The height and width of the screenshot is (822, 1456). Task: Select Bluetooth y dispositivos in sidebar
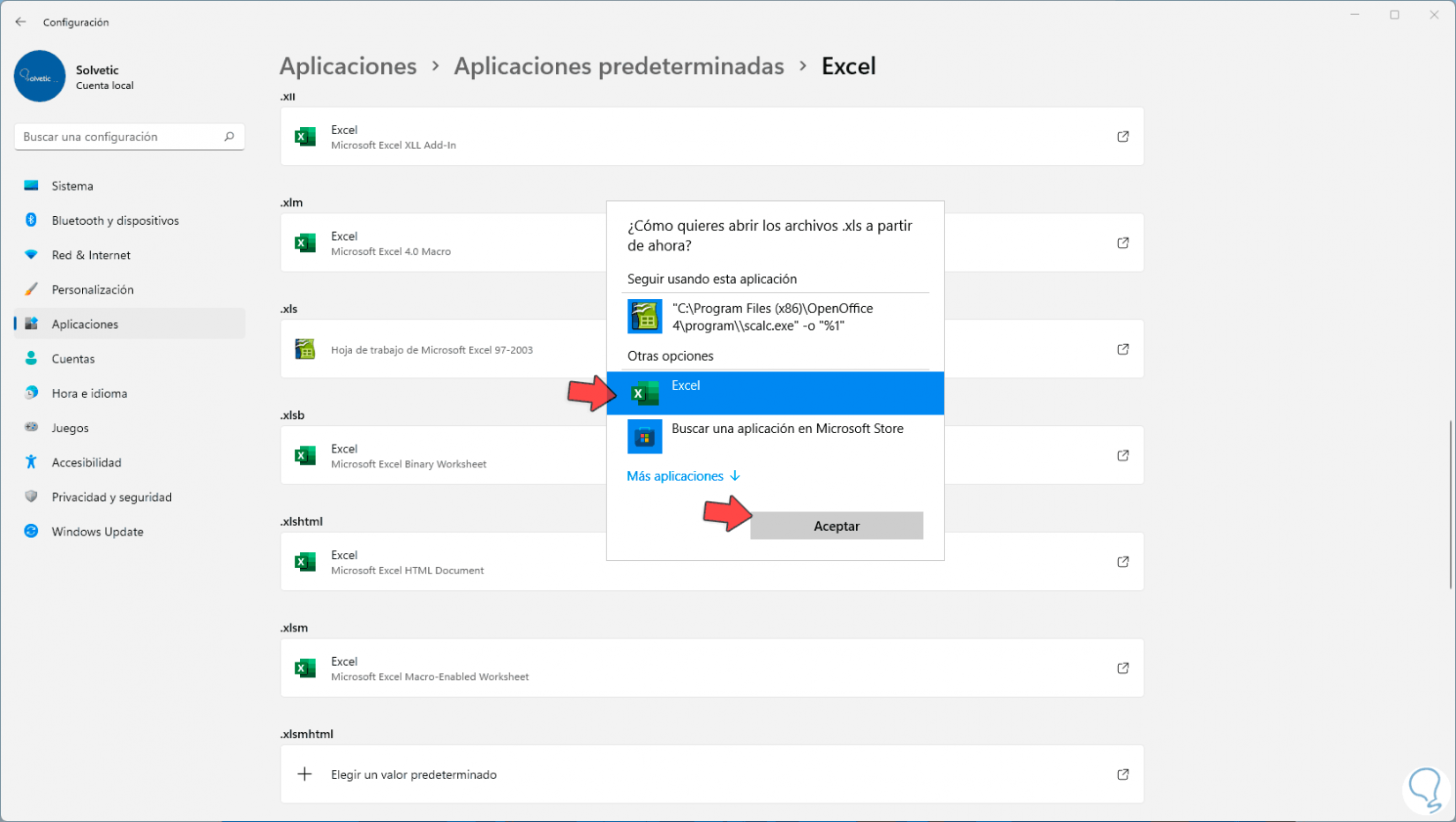[x=130, y=220]
